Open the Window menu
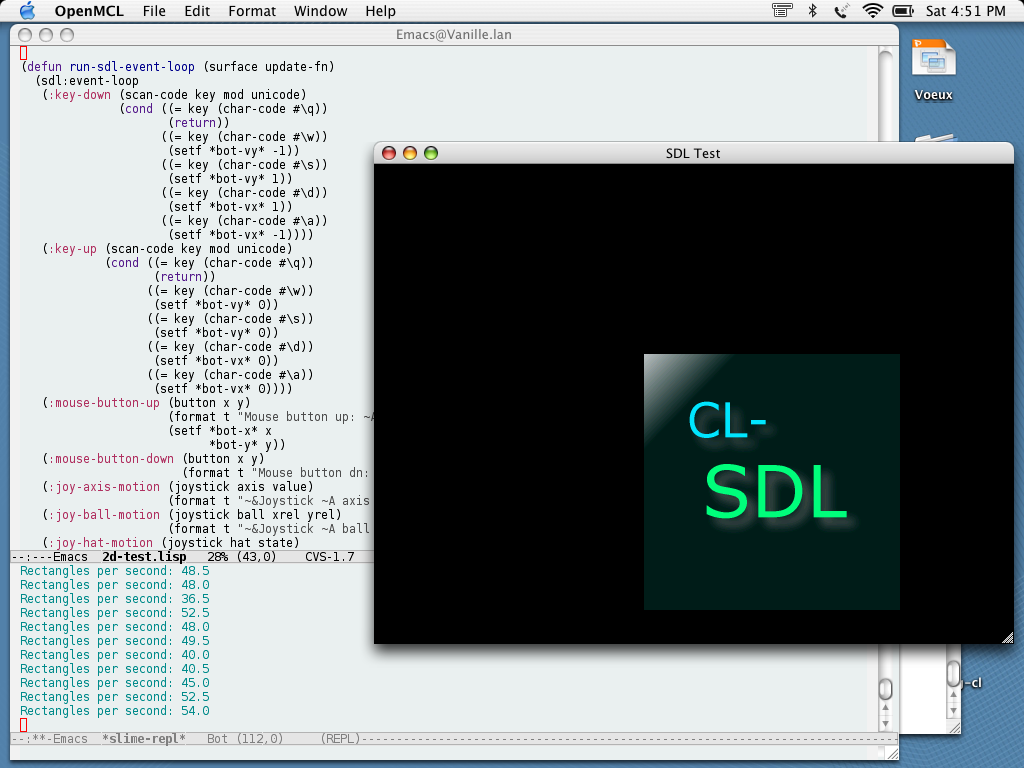 (x=321, y=11)
